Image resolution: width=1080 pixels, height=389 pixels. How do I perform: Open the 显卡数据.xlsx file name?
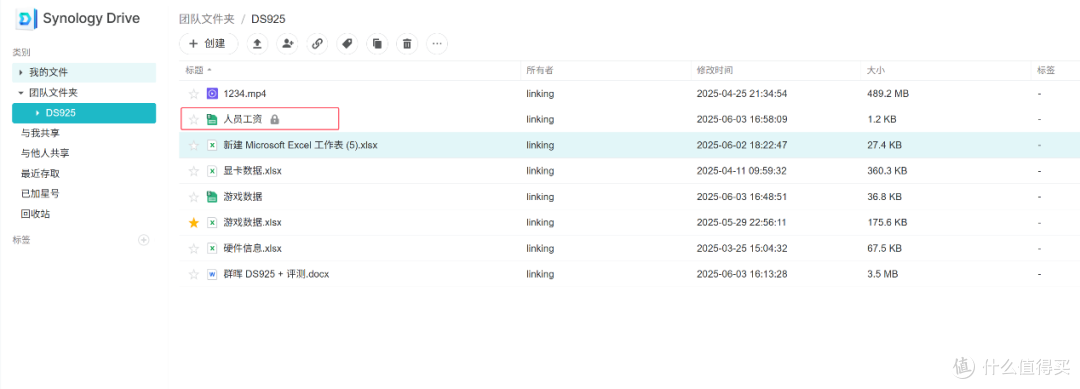pyautogui.click(x=252, y=171)
